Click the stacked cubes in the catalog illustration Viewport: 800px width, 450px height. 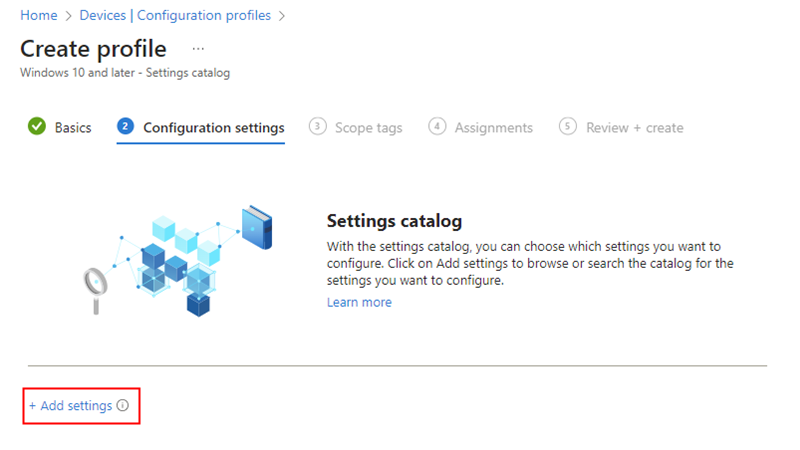point(176,267)
